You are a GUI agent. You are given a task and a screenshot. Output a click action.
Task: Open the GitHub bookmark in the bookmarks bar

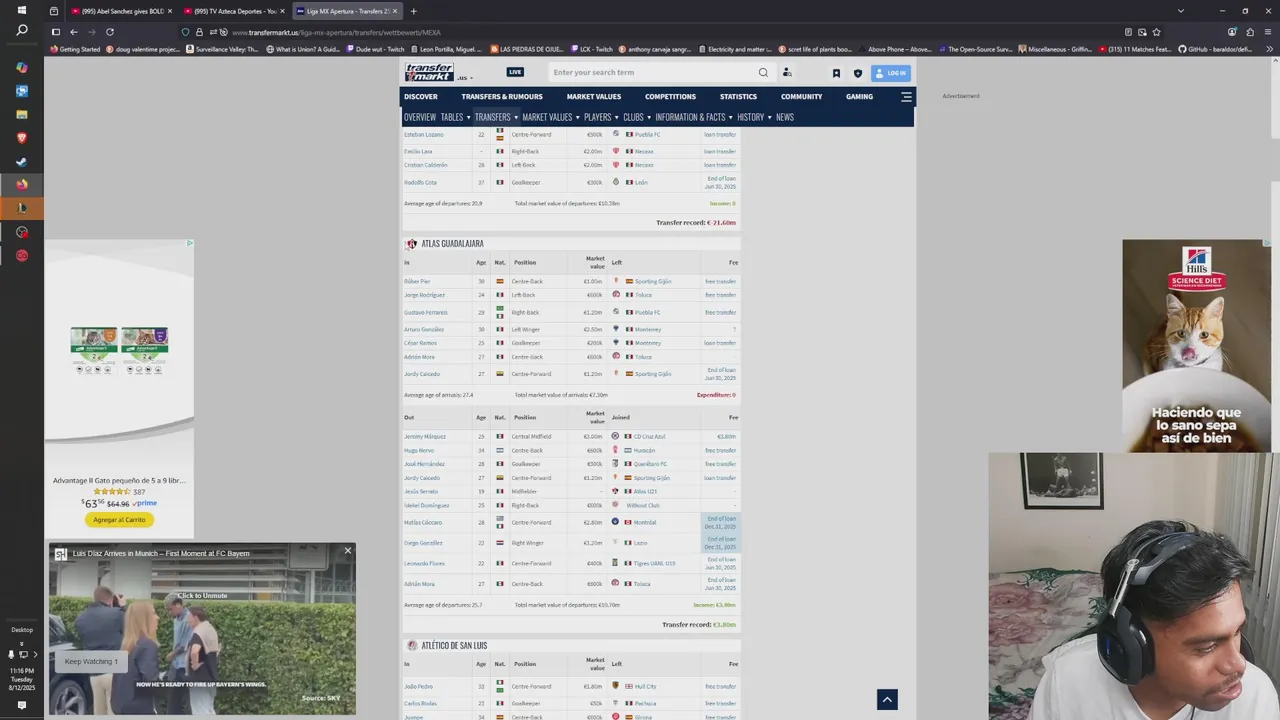point(1215,49)
